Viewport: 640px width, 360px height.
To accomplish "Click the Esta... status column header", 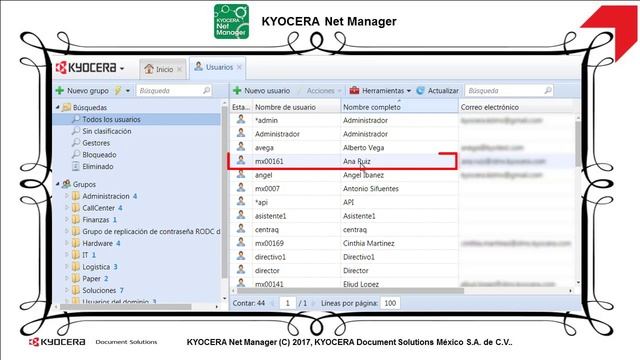I will coord(241,107).
